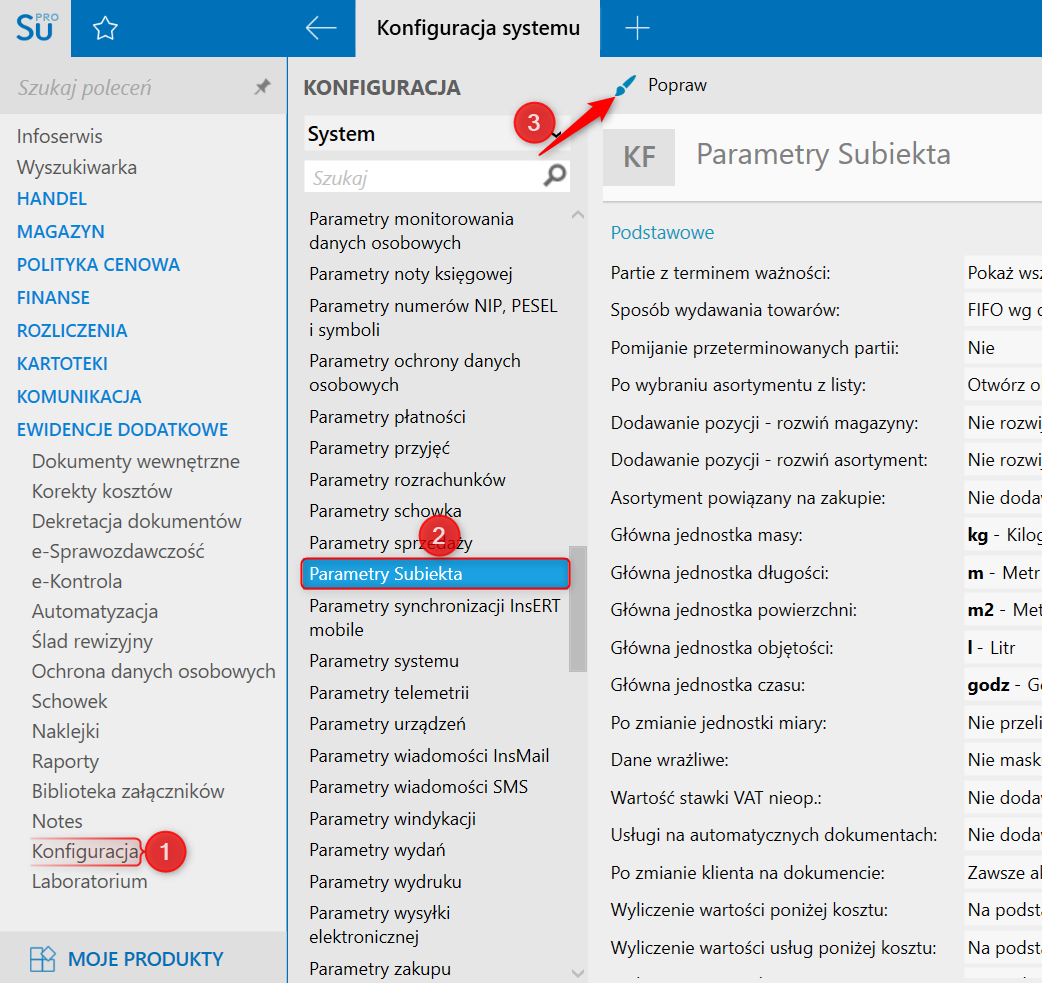Viewport: 1042px width, 983px height.
Task: Click the Szukaj configuration search field
Action: tap(420, 178)
